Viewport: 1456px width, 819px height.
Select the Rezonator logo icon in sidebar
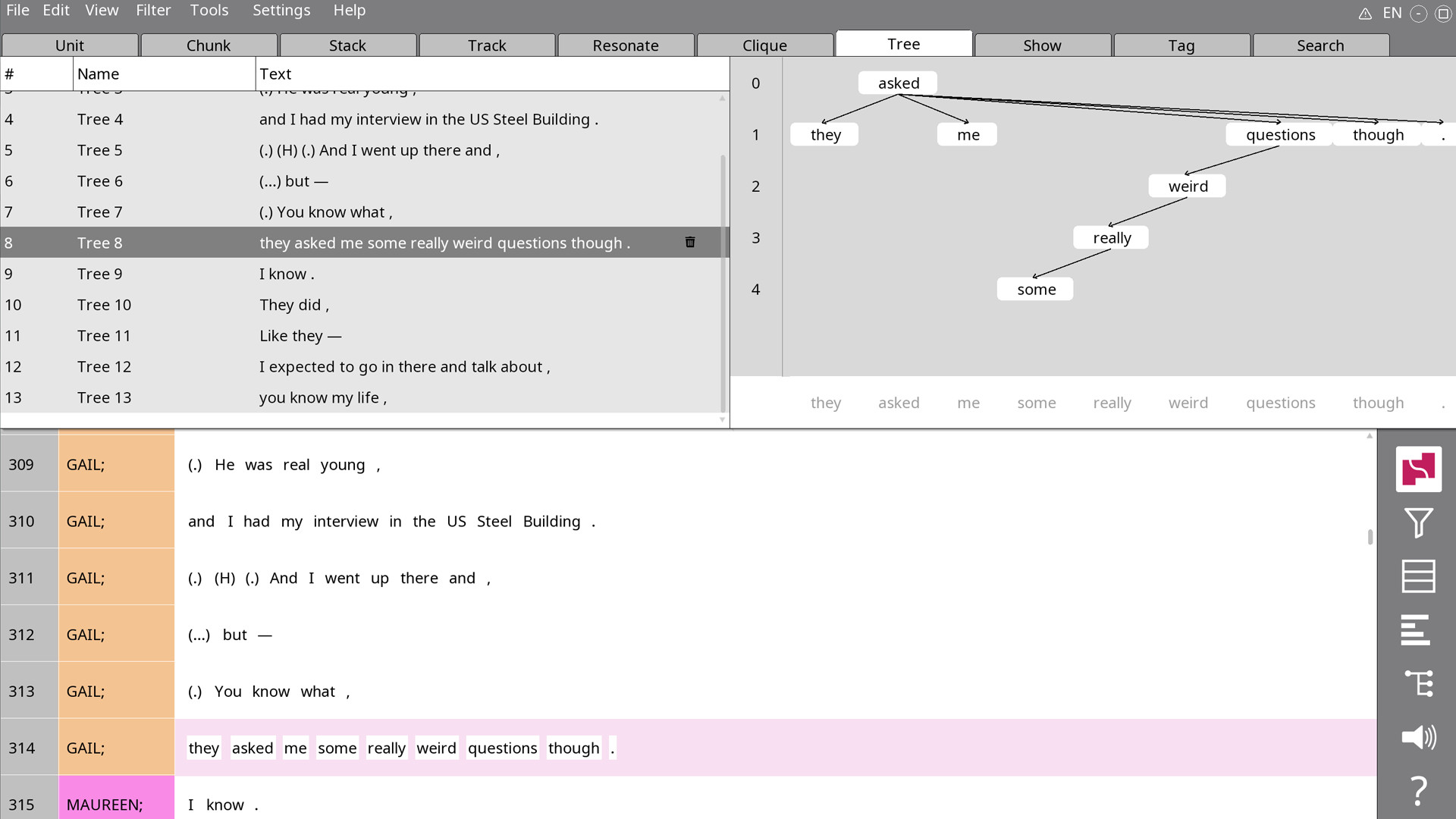(1420, 469)
